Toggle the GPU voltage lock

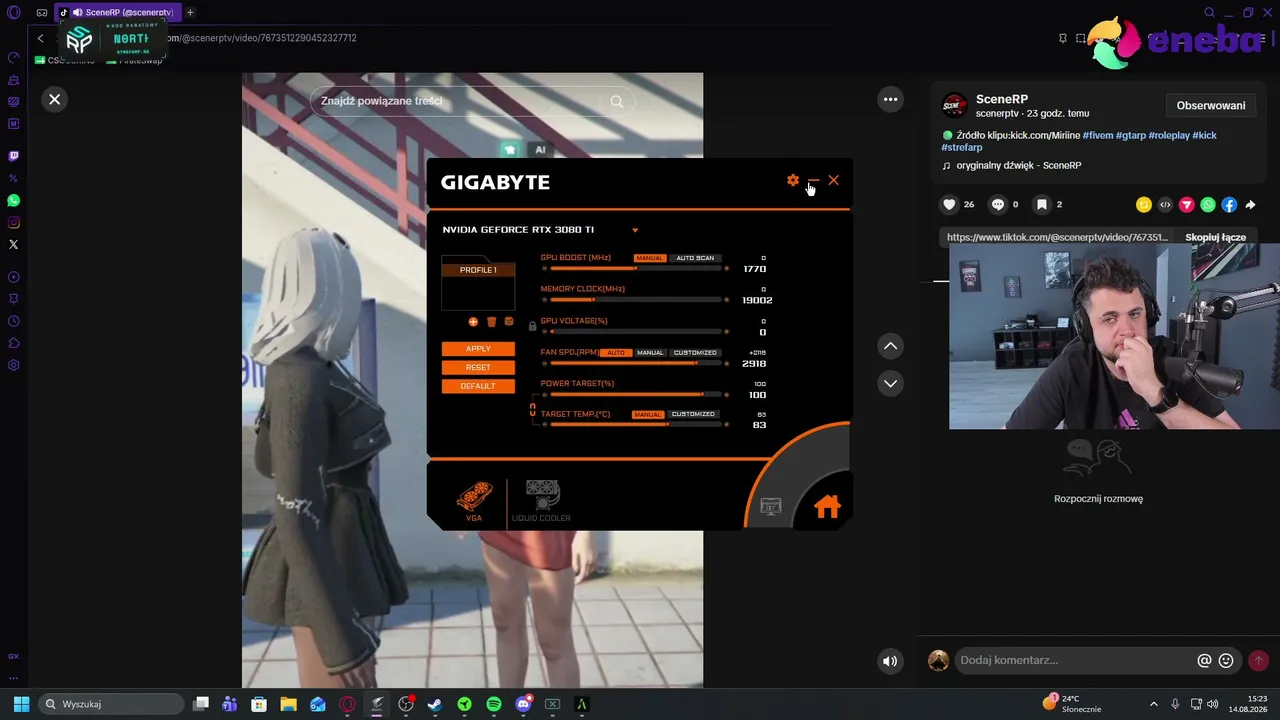pyautogui.click(x=532, y=326)
